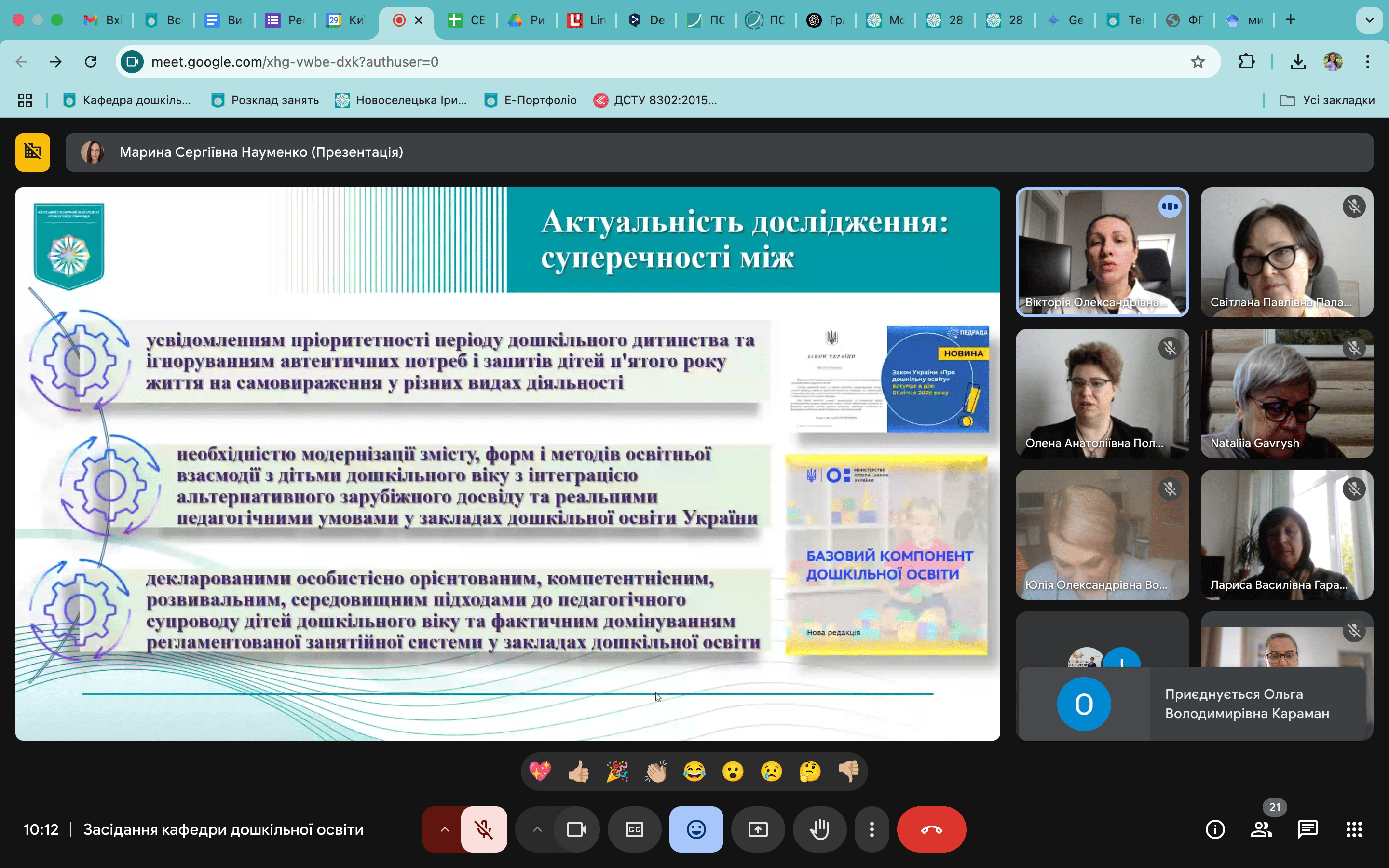Viewport: 1389px width, 868px height.
Task: Expand audio settings chevron beside microphone
Action: (x=445, y=829)
